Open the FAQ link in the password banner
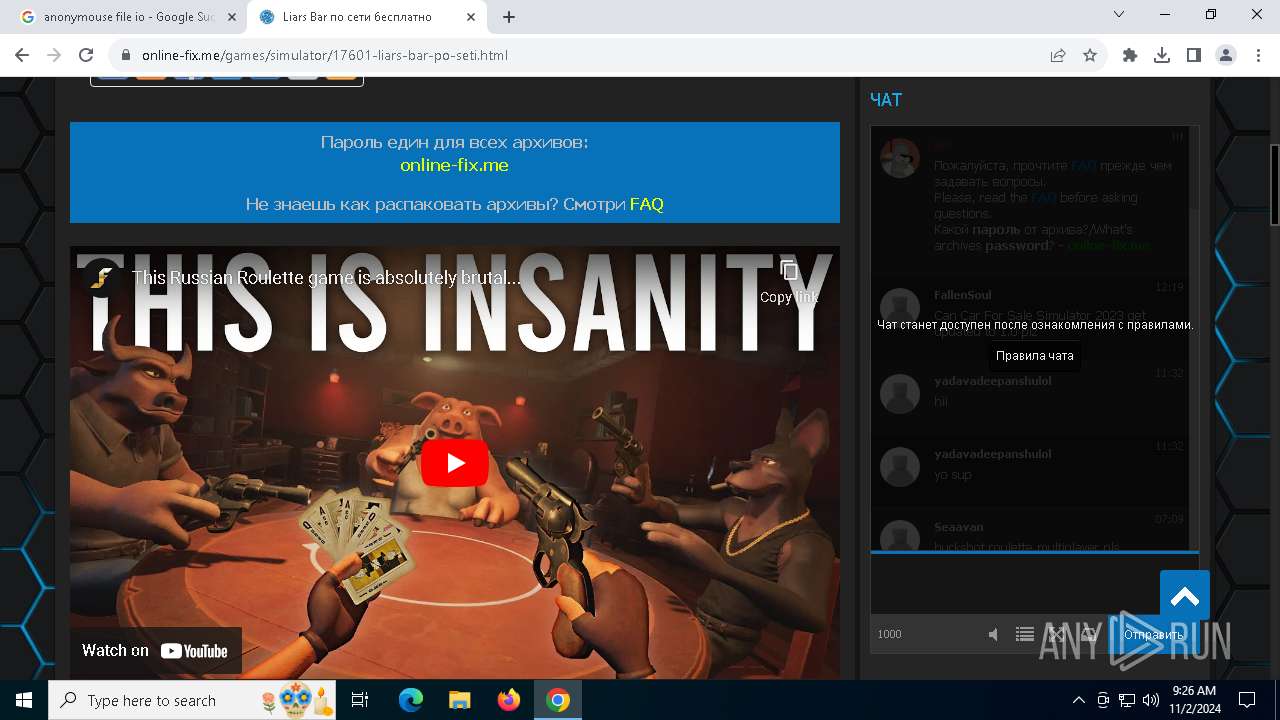This screenshot has width=1280, height=720. click(647, 204)
